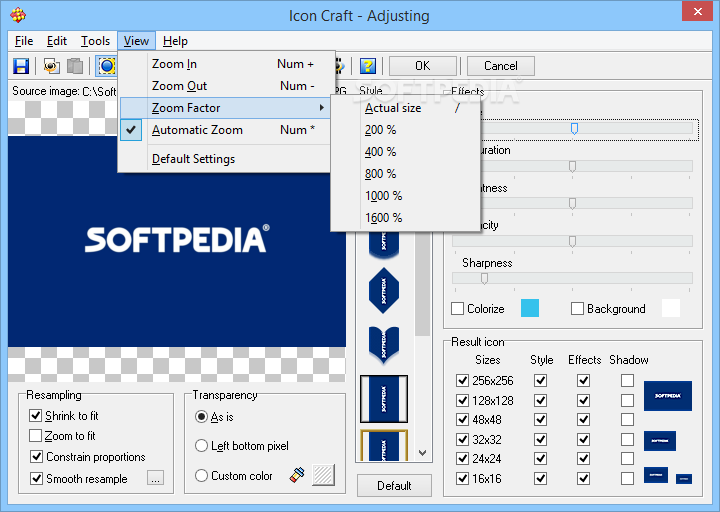Click the 256x256 result icon preview
Viewport: 720px width, 512px height.
point(668,396)
